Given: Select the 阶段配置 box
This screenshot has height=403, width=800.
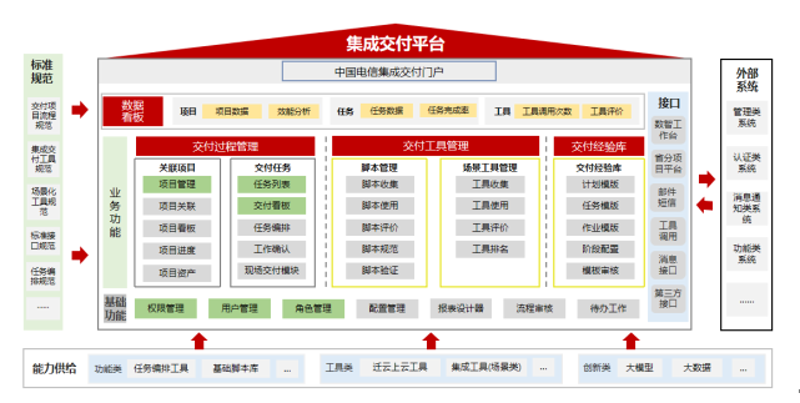Looking at the screenshot, I should 600,249.
